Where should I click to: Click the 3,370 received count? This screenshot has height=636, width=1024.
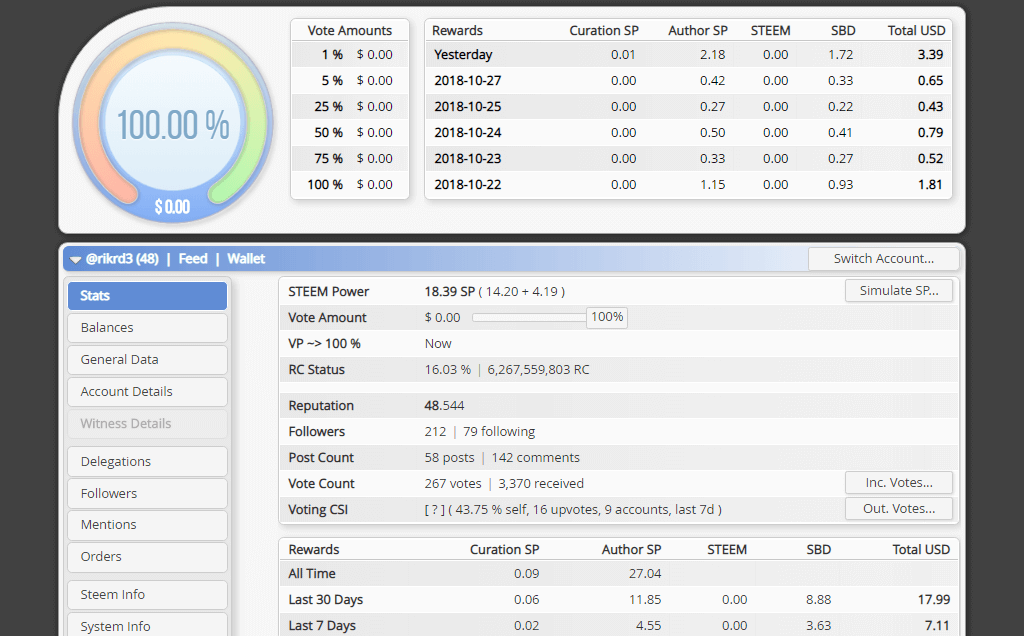click(541, 484)
